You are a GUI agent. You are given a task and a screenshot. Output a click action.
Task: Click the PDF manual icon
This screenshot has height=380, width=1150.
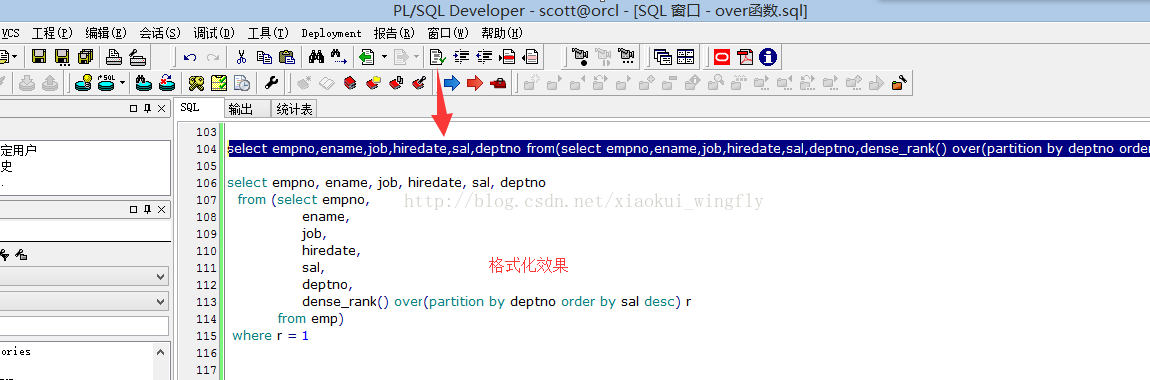click(x=745, y=56)
